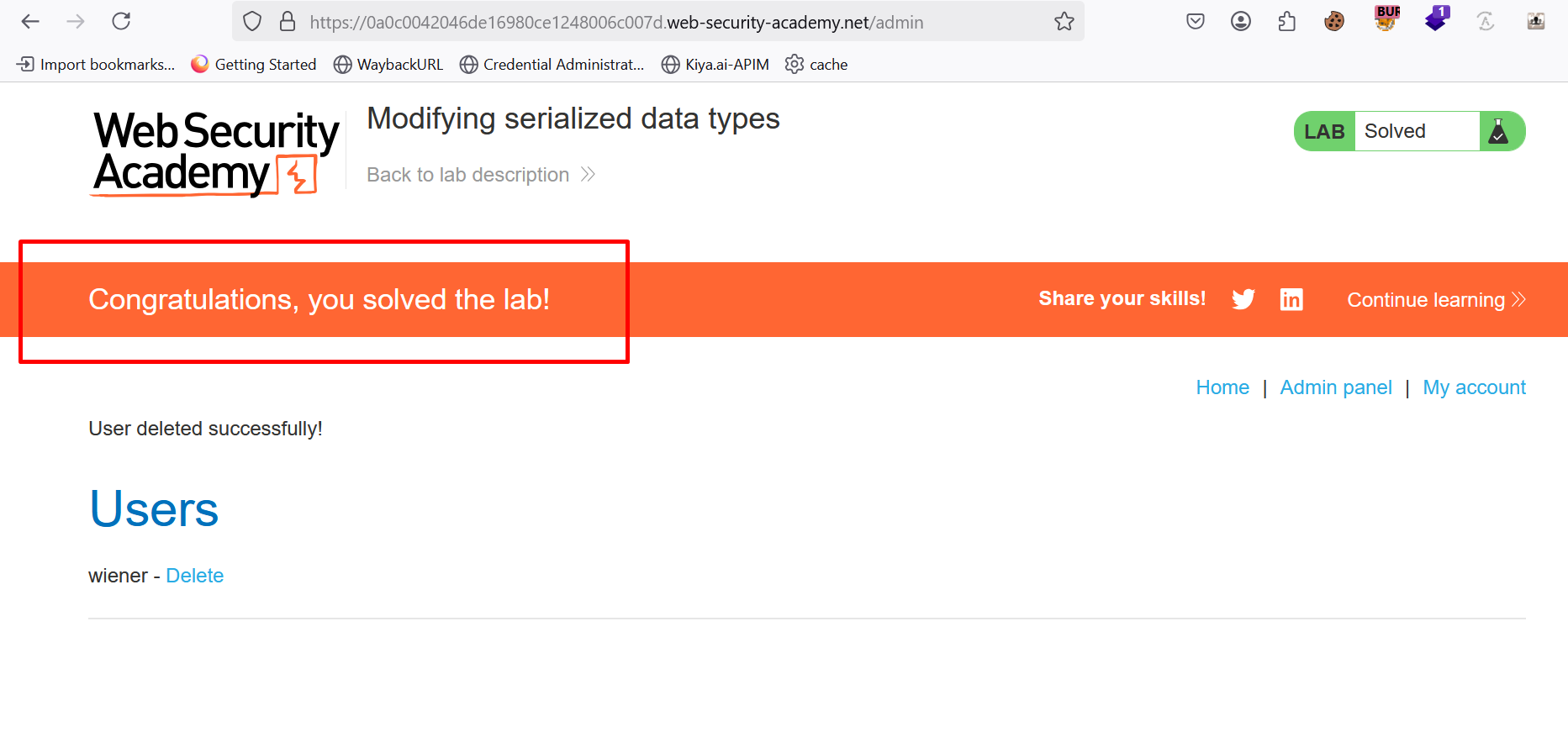The width and height of the screenshot is (1568, 732).
Task: Click the padlock connection info icon
Action: point(288,22)
